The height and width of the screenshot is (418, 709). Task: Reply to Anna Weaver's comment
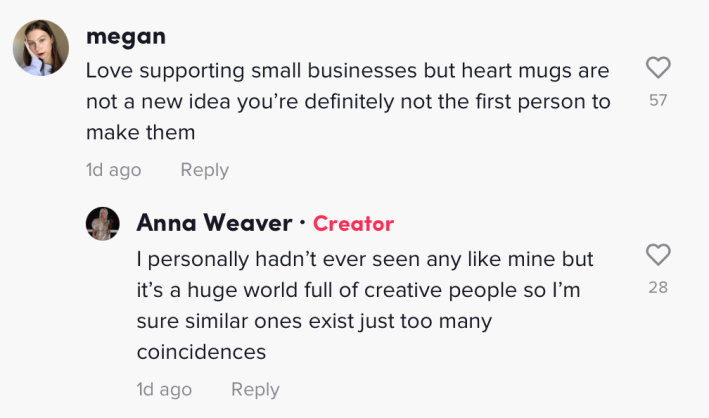coord(255,389)
